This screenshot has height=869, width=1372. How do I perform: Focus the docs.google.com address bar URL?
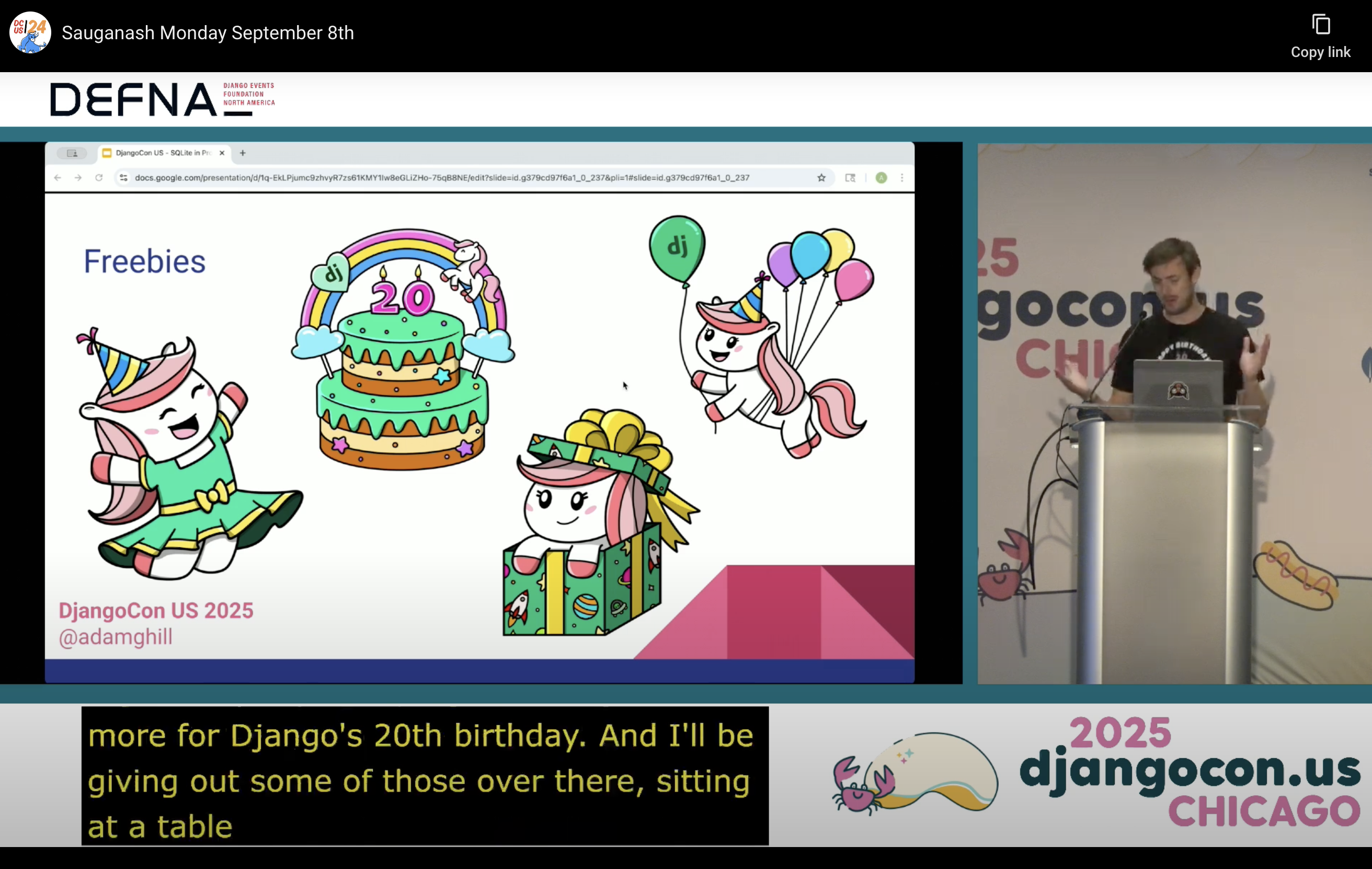[442, 178]
